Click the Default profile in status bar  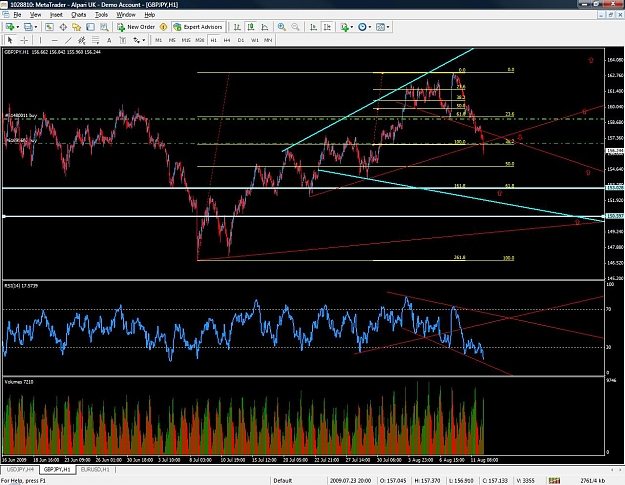tap(283, 481)
